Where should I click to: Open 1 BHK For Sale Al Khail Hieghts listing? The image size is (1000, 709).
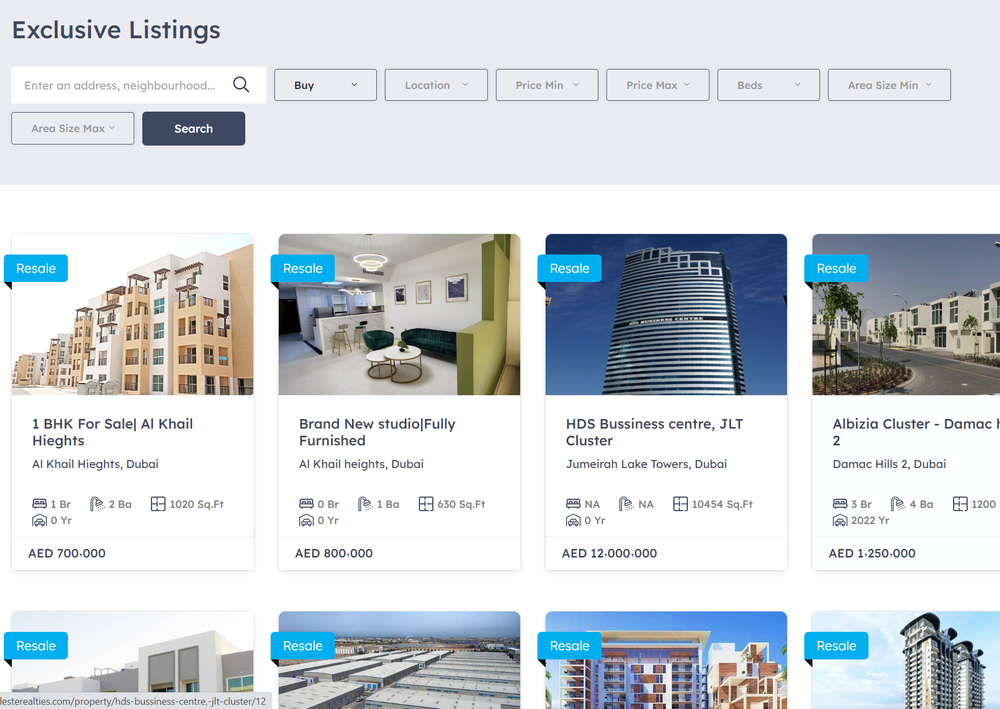(112, 432)
